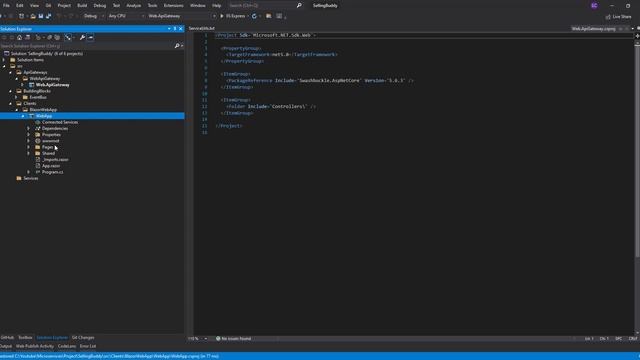Click the hot reload refresh icon
This screenshot has height=360, width=640.
[254, 16]
